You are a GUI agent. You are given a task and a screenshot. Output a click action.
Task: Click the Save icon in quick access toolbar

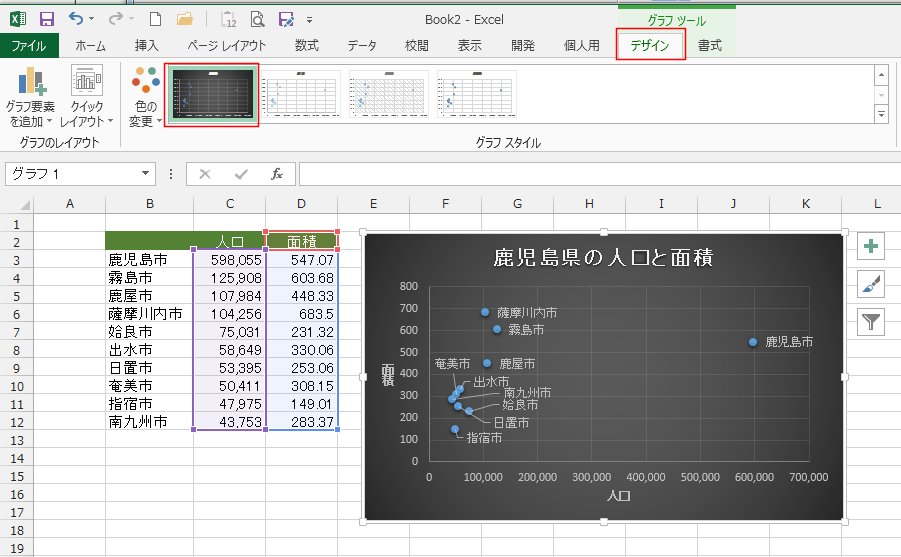tap(46, 19)
